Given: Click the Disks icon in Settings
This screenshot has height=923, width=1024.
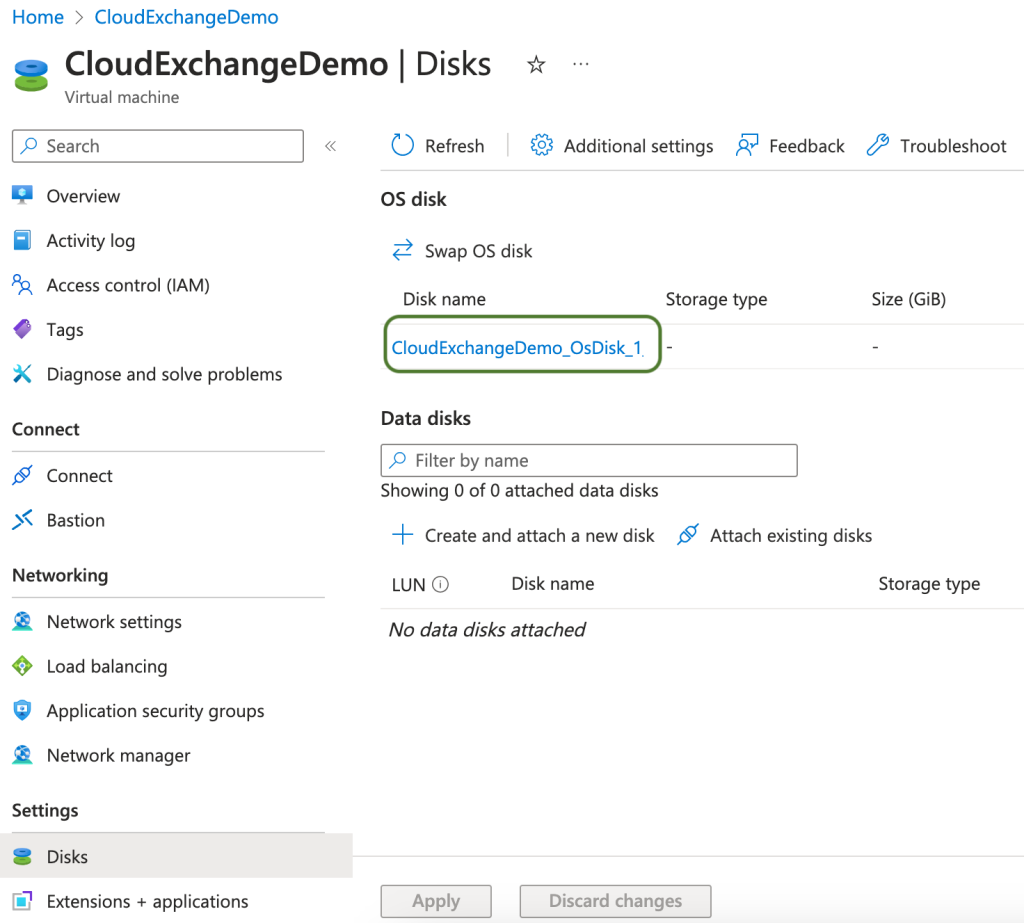Looking at the screenshot, I should click(x=22, y=856).
